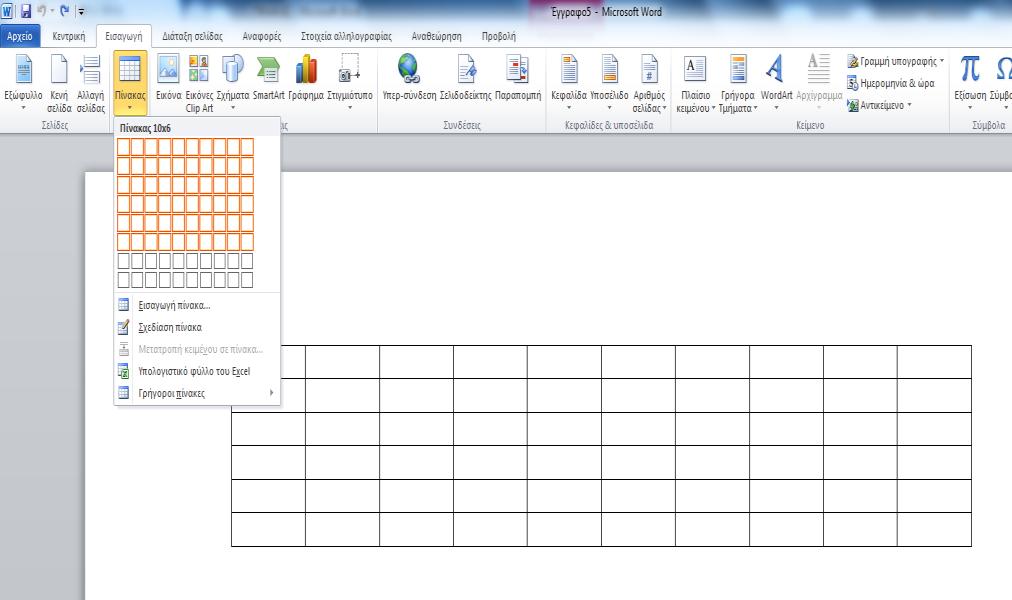Switch to the Κεντρική ribbon tab

68,36
